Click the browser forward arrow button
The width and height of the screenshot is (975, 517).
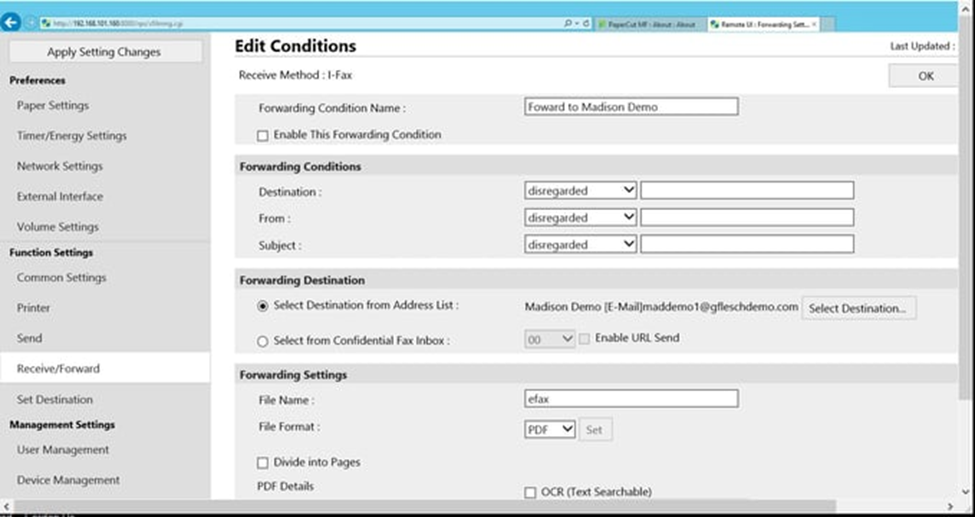(30, 23)
